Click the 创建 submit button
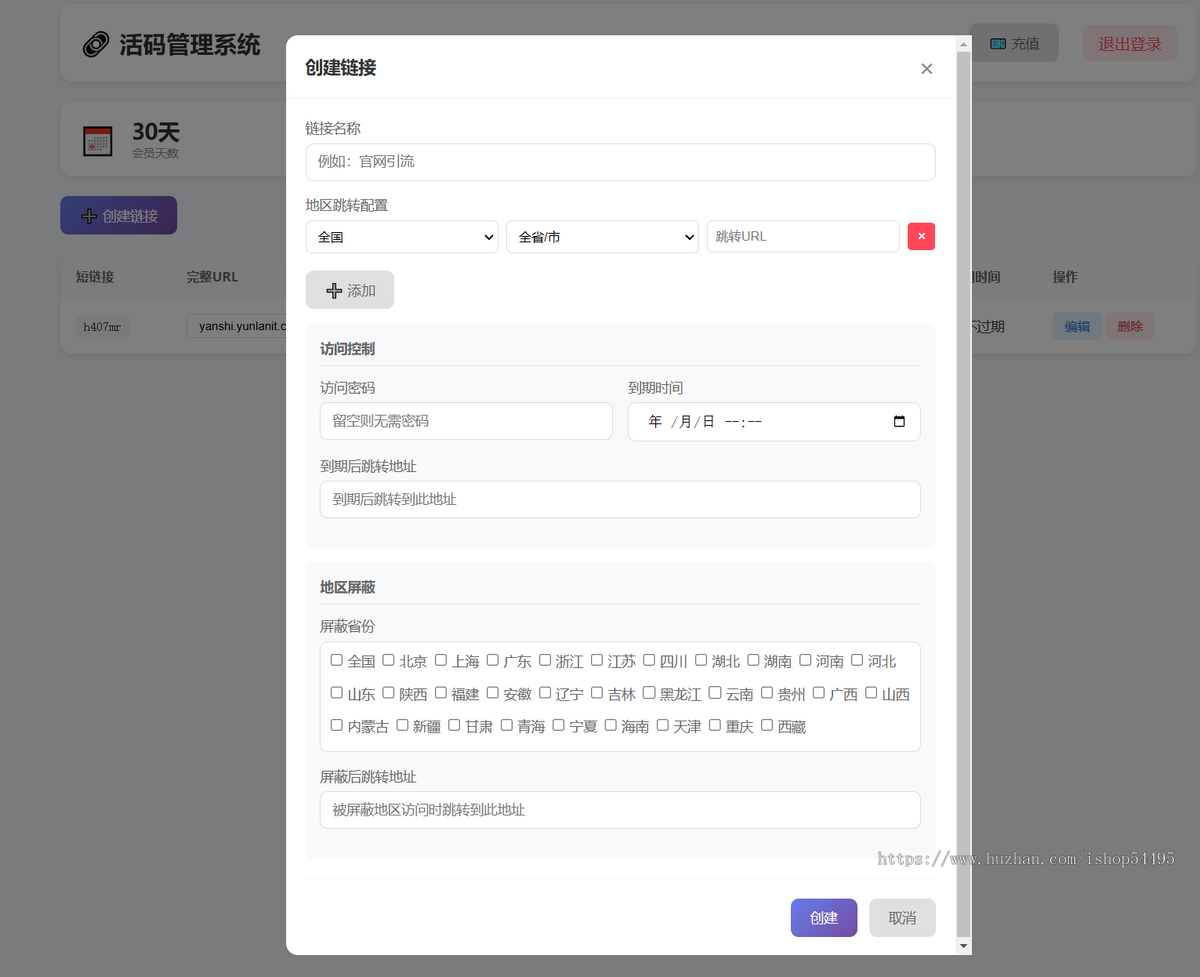Screen dimensions: 1200x977 (824, 918)
